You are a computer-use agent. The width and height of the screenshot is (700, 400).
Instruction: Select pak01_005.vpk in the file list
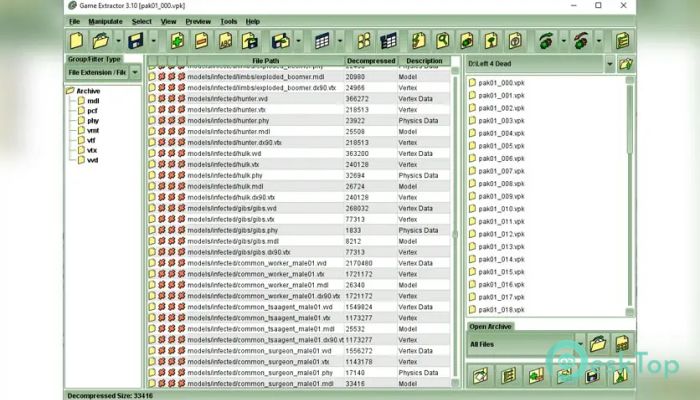tap(501, 146)
